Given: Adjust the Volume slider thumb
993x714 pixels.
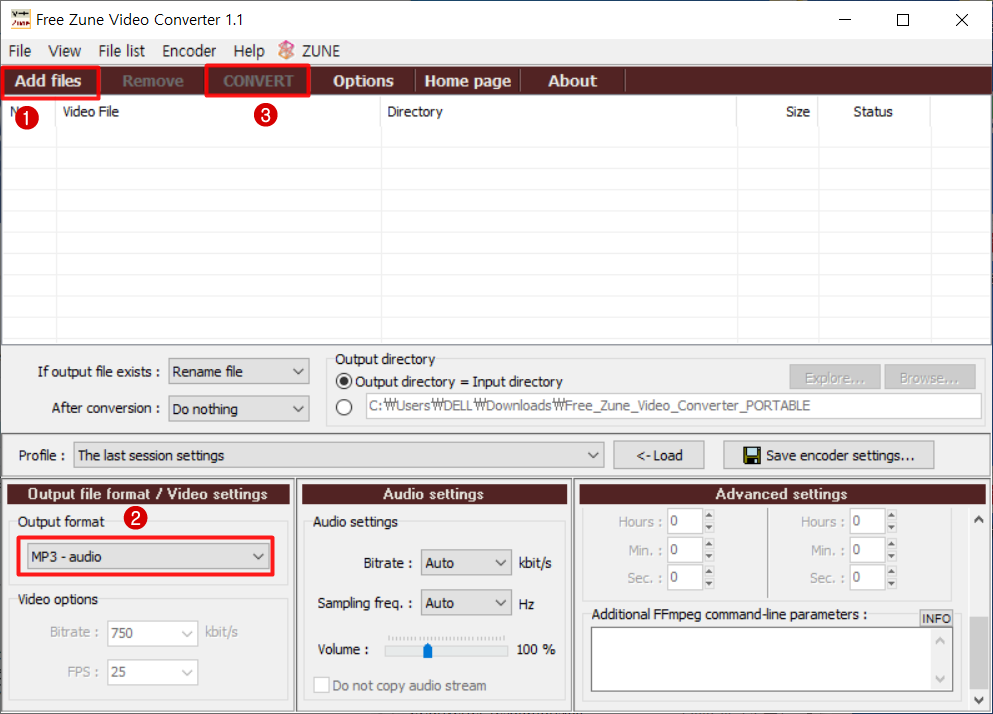Looking at the screenshot, I should pyautogui.click(x=427, y=650).
